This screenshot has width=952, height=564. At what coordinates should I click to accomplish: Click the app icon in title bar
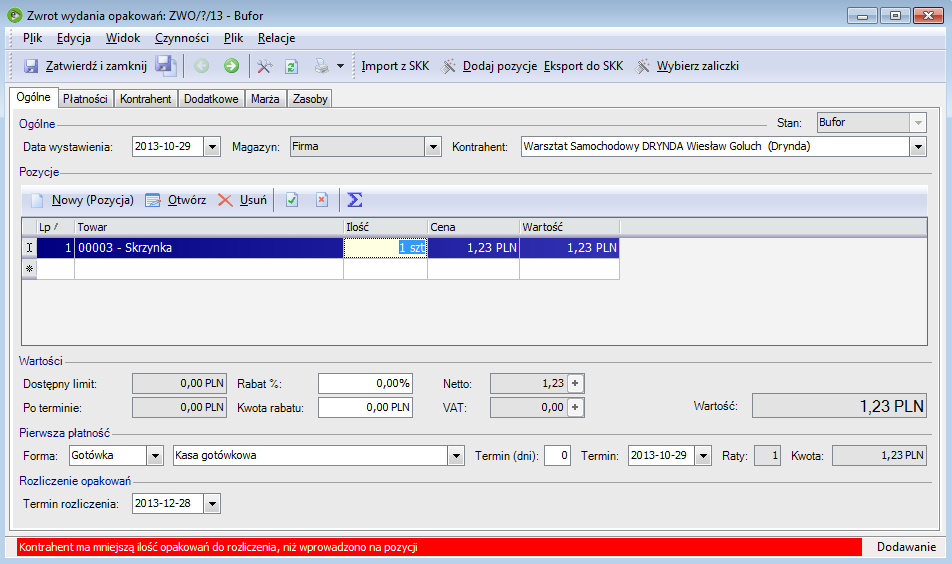(x=15, y=15)
